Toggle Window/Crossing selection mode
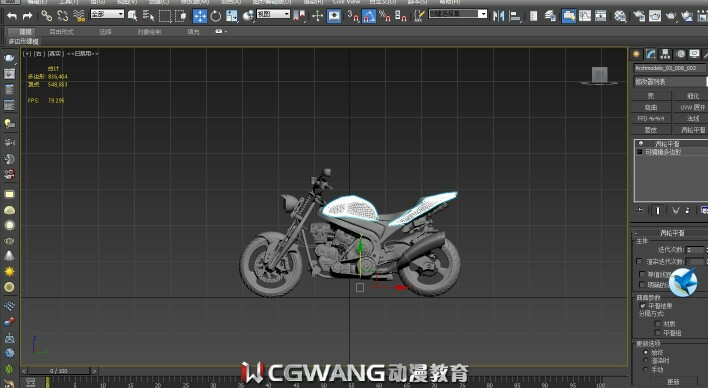 181,16
